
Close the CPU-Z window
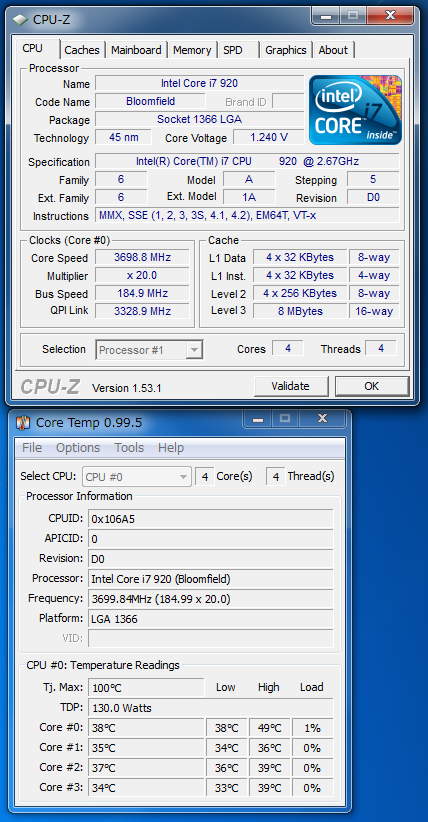390,15
